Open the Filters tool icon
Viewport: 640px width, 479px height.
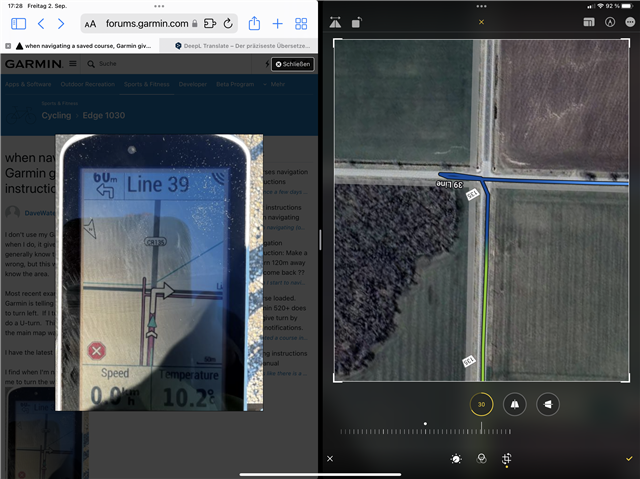pos(482,459)
